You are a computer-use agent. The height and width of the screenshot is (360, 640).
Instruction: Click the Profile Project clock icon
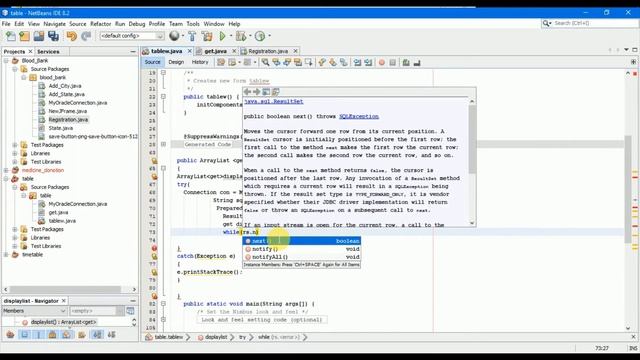click(260, 36)
